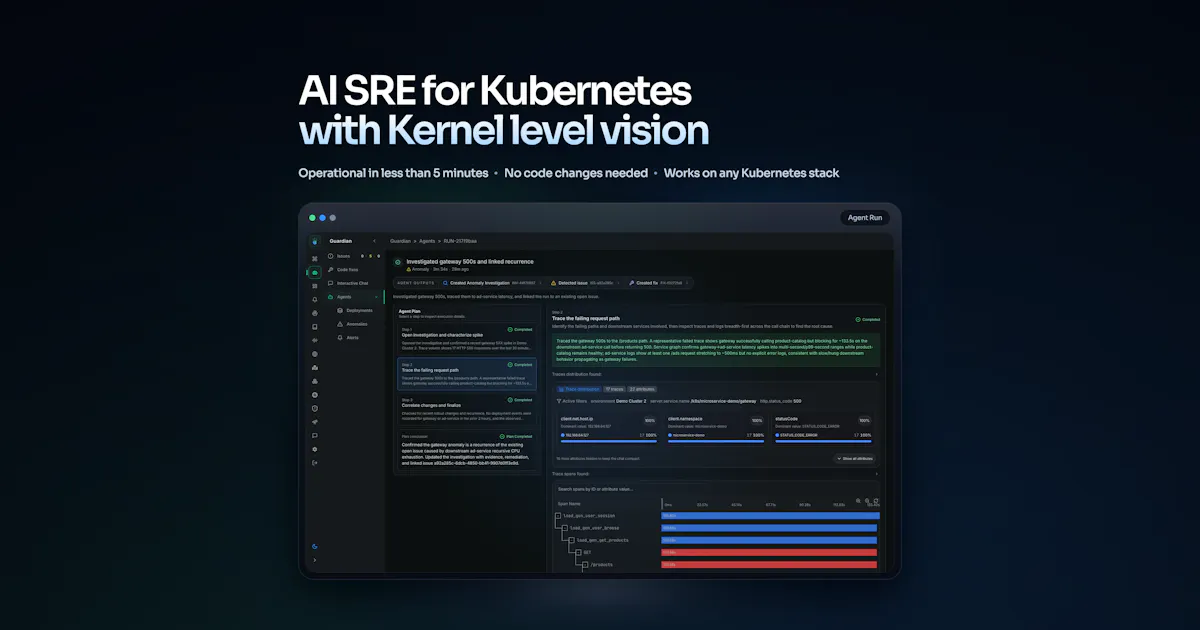Click the statusCode distribution bar
The width and height of the screenshot is (1200, 630).
[x=823, y=441]
